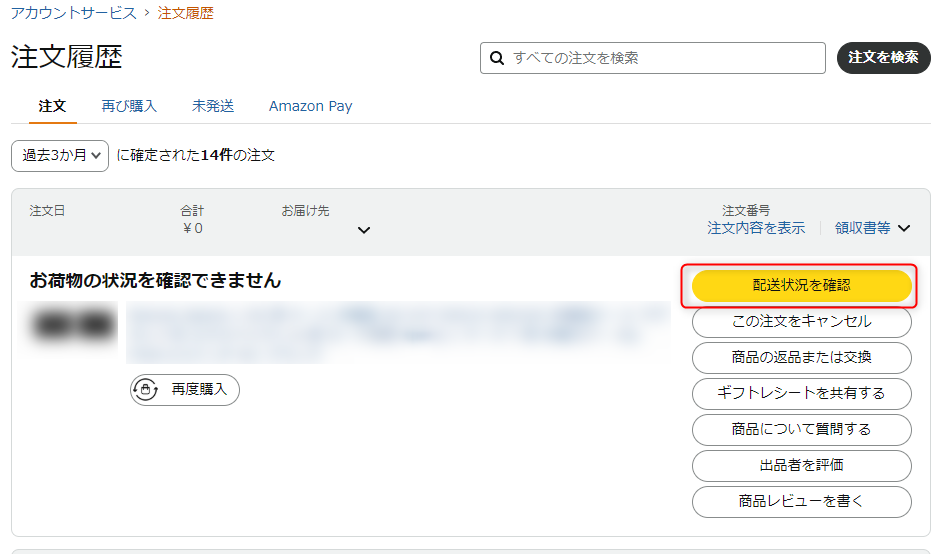
Task: Click the re-purchase cart icon
Action: (x=145, y=389)
